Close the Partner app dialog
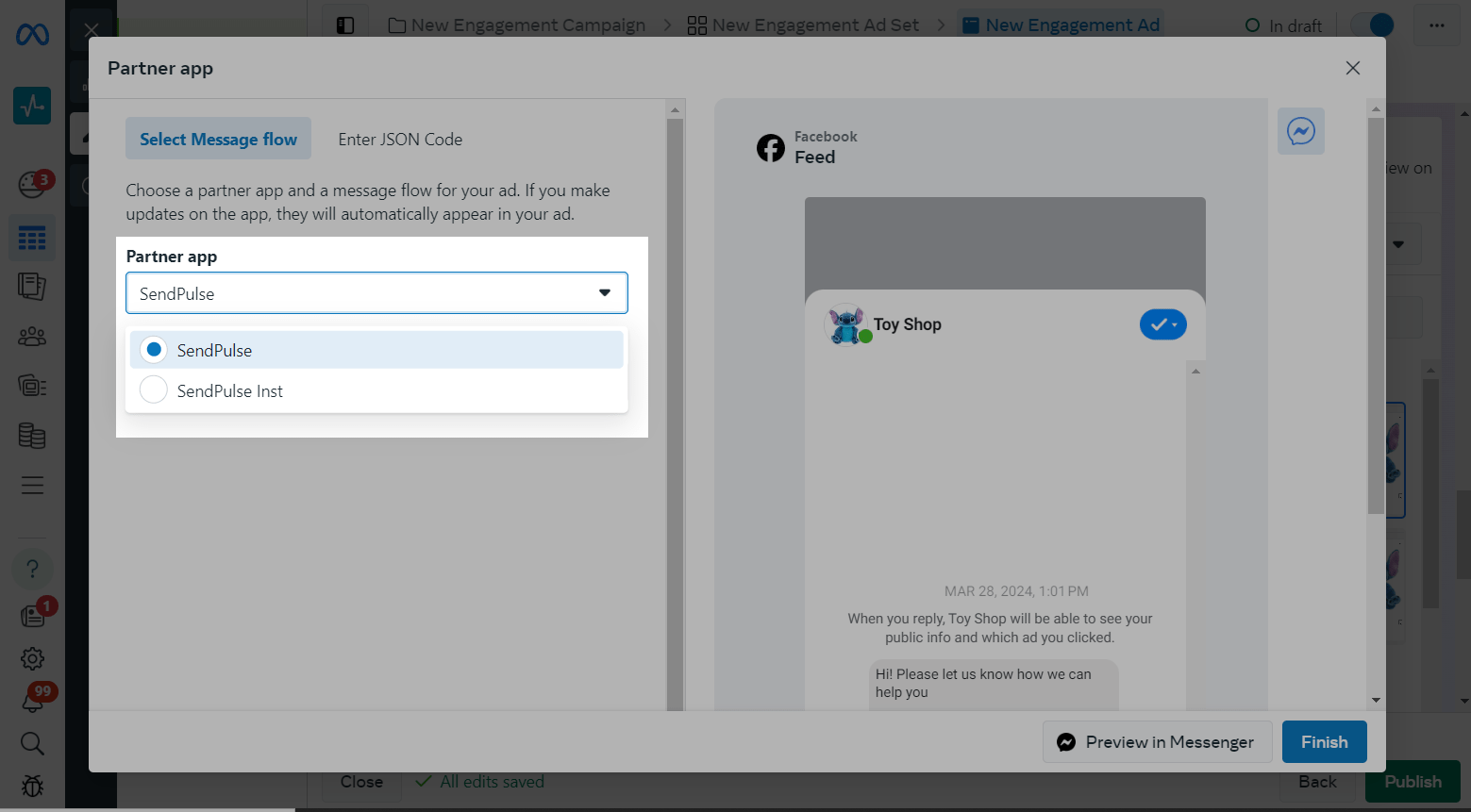The image size is (1471, 812). coord(1353,68)
